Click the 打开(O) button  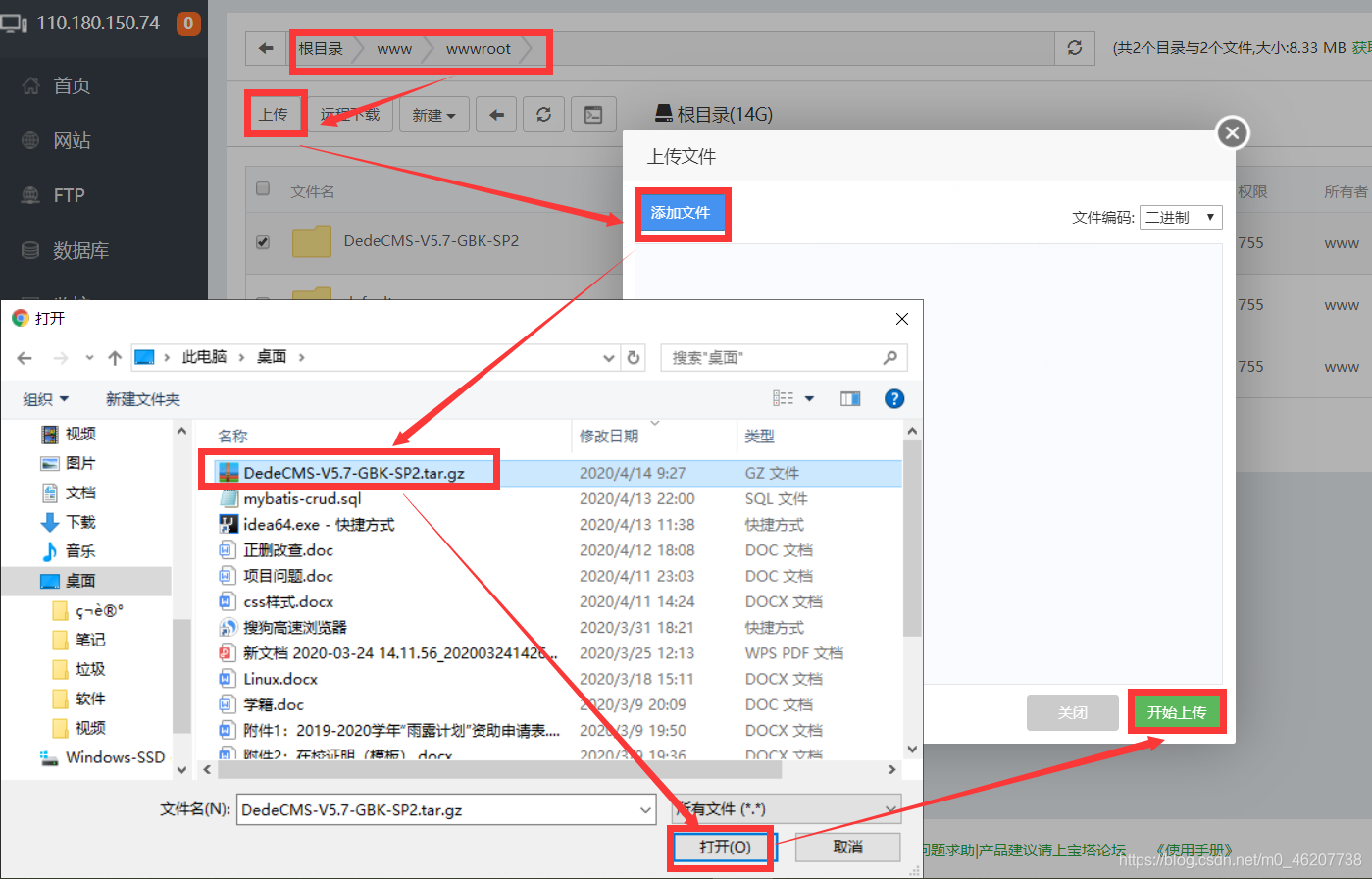(724, 847)
